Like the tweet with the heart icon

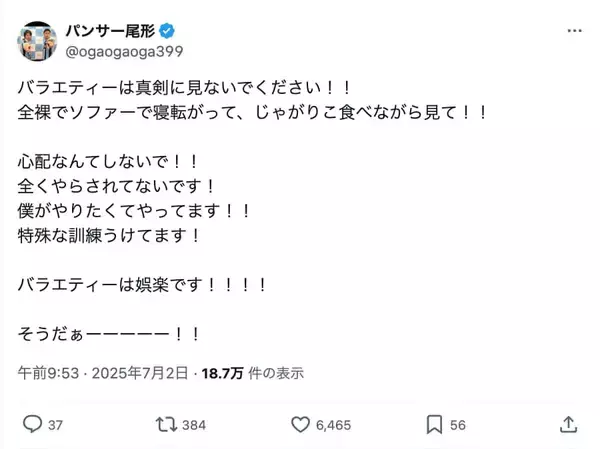click(300, 424)
